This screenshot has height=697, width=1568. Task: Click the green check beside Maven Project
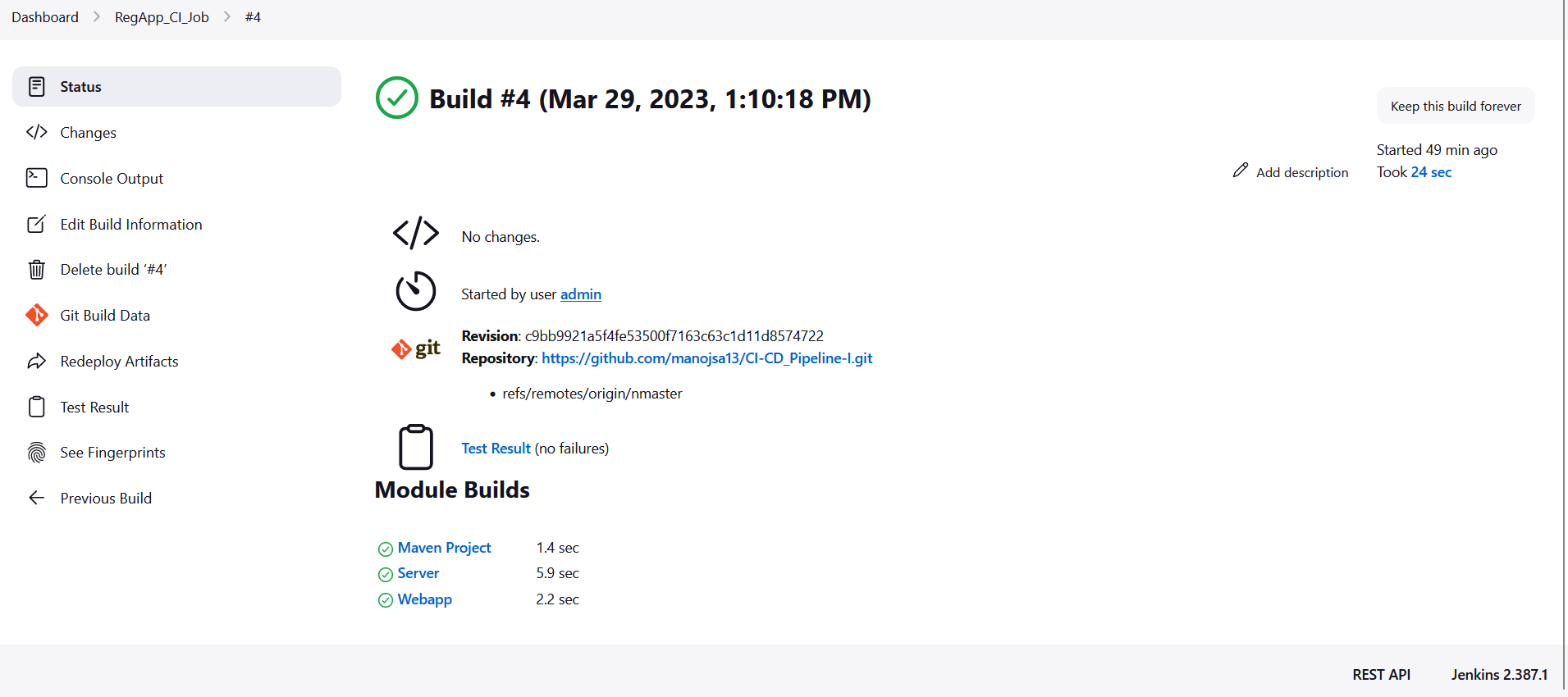coord(385,549)
